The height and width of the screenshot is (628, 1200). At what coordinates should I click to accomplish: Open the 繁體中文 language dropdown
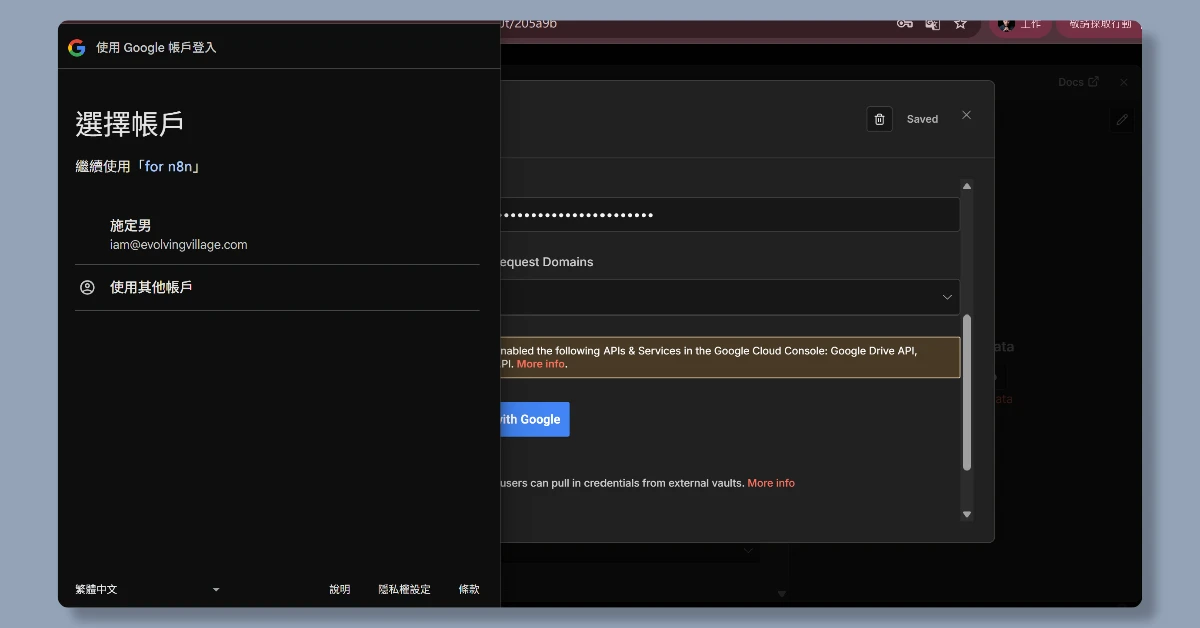click(148, 590)
